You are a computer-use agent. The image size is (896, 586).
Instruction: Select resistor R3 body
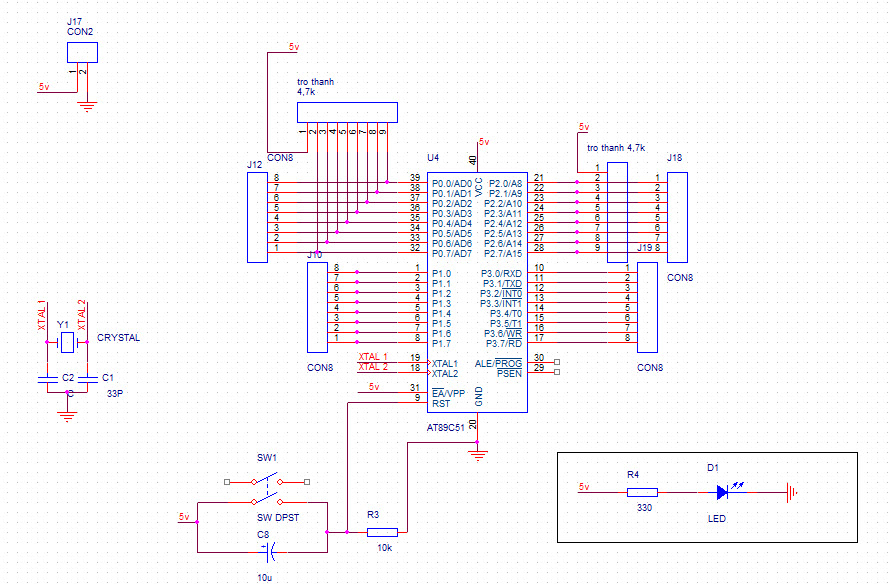click(382, 532)
